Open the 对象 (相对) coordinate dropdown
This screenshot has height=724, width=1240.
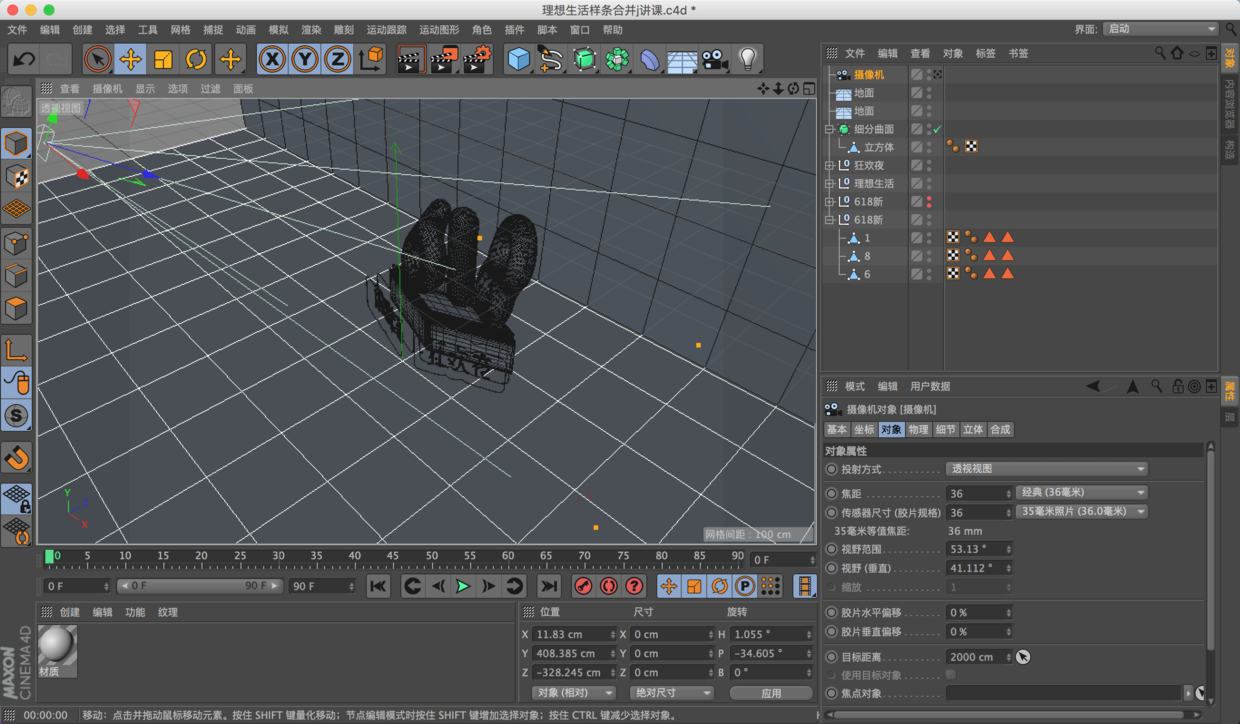(573, 692)
